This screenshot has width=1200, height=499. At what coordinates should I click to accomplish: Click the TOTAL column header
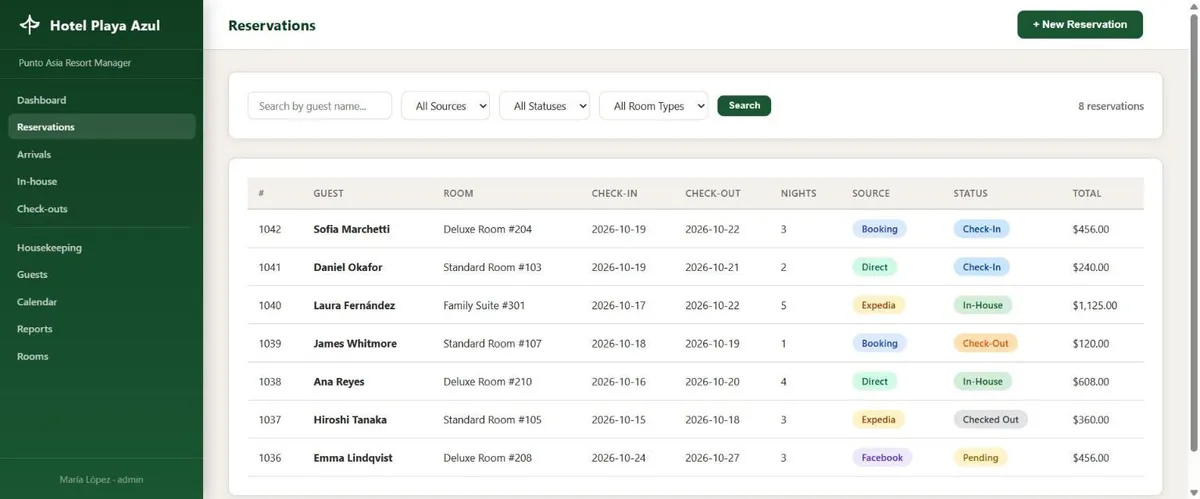pyautogui.click(x=1087, y=194)
